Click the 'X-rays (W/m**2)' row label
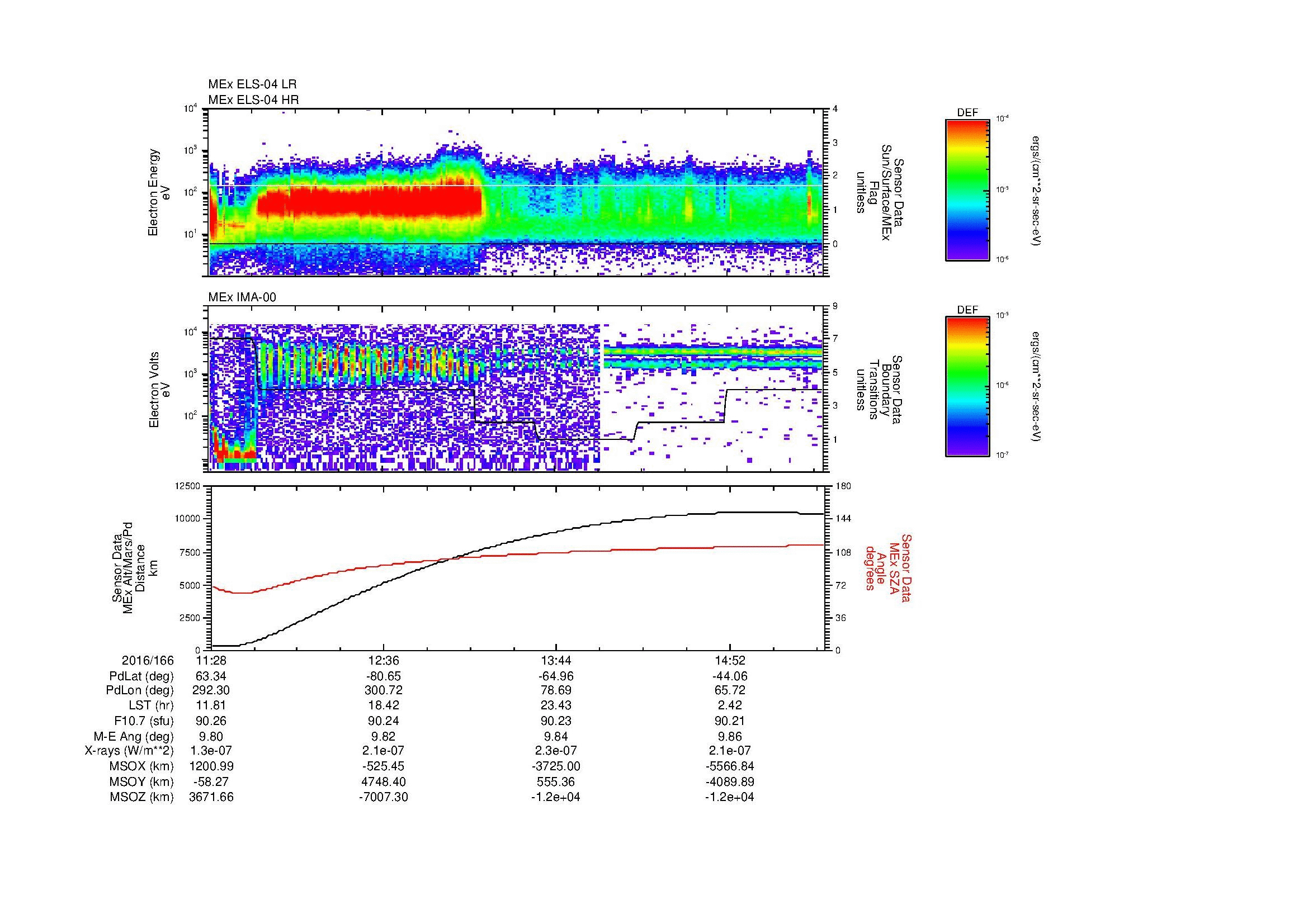This screenshot has width=1308, height=924. coord(129,751)
